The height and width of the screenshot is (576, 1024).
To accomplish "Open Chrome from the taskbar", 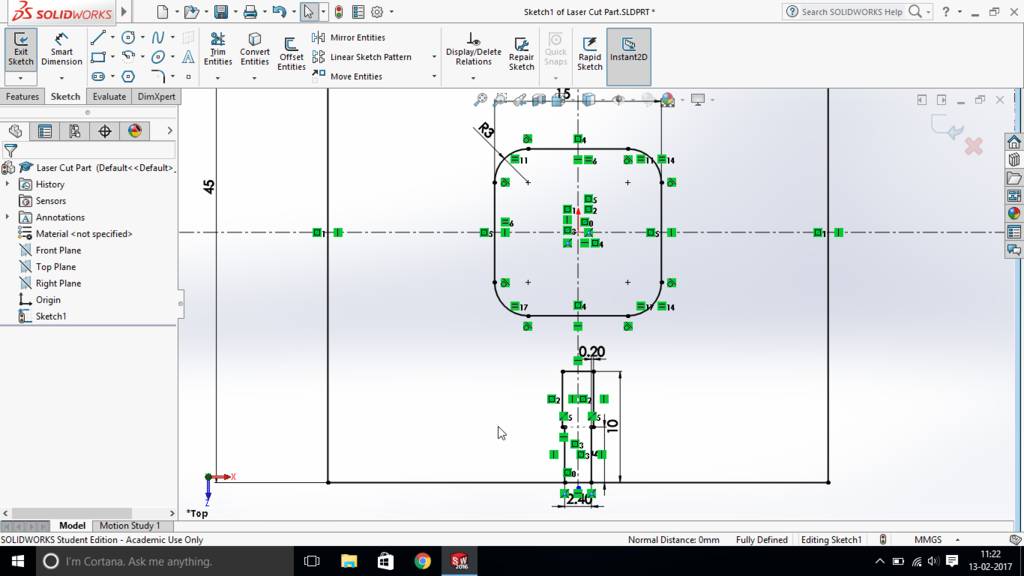I will (423, 561).
